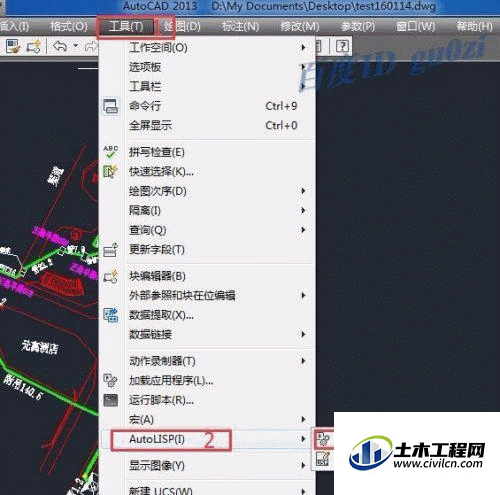
Task: Click the AutoLISP load icon in submenu
Action: pyautogui.click(x=323, y=439)
